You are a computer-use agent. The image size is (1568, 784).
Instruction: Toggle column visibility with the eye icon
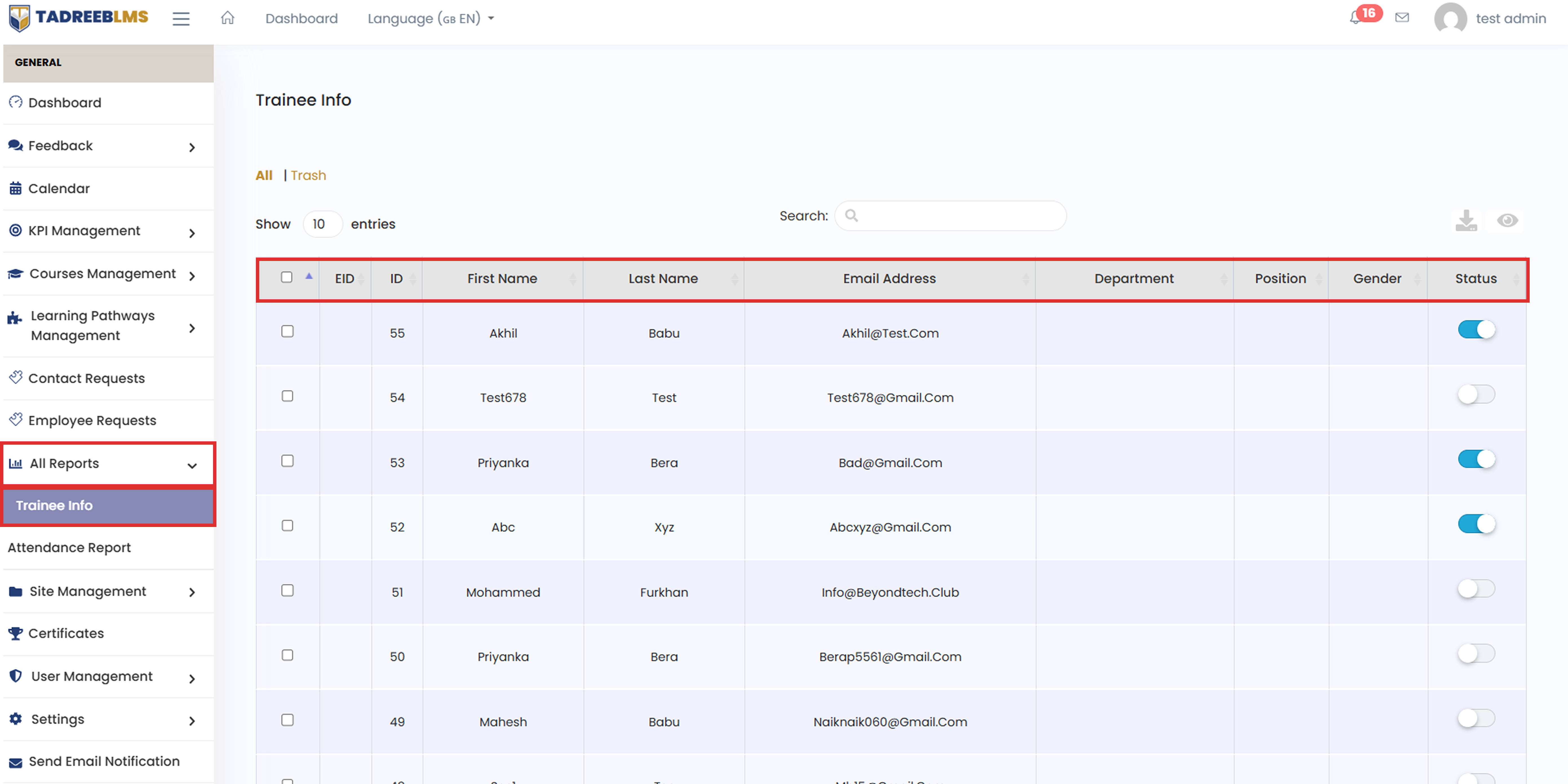point(1508,220)
